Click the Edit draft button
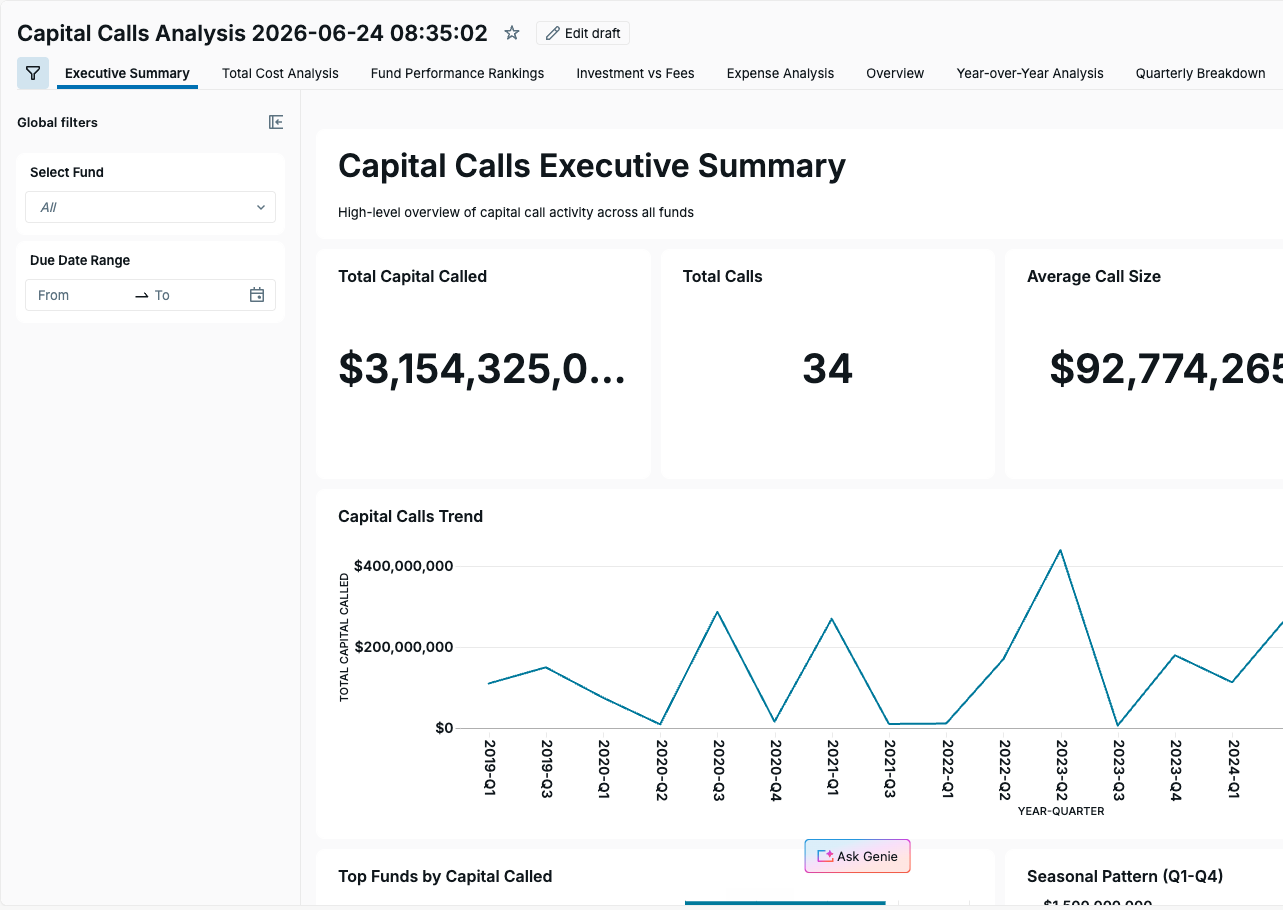1283x910 pixels. point(583,33)
